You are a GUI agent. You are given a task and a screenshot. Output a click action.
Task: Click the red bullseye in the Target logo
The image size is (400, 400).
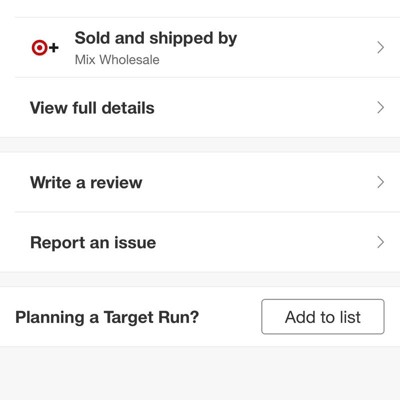[39, 48]
